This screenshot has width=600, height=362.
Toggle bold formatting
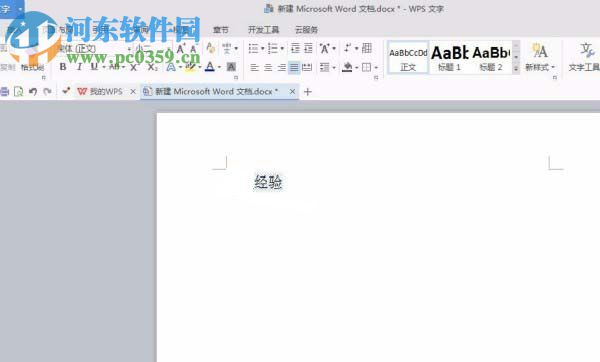[x=63, y=67]
